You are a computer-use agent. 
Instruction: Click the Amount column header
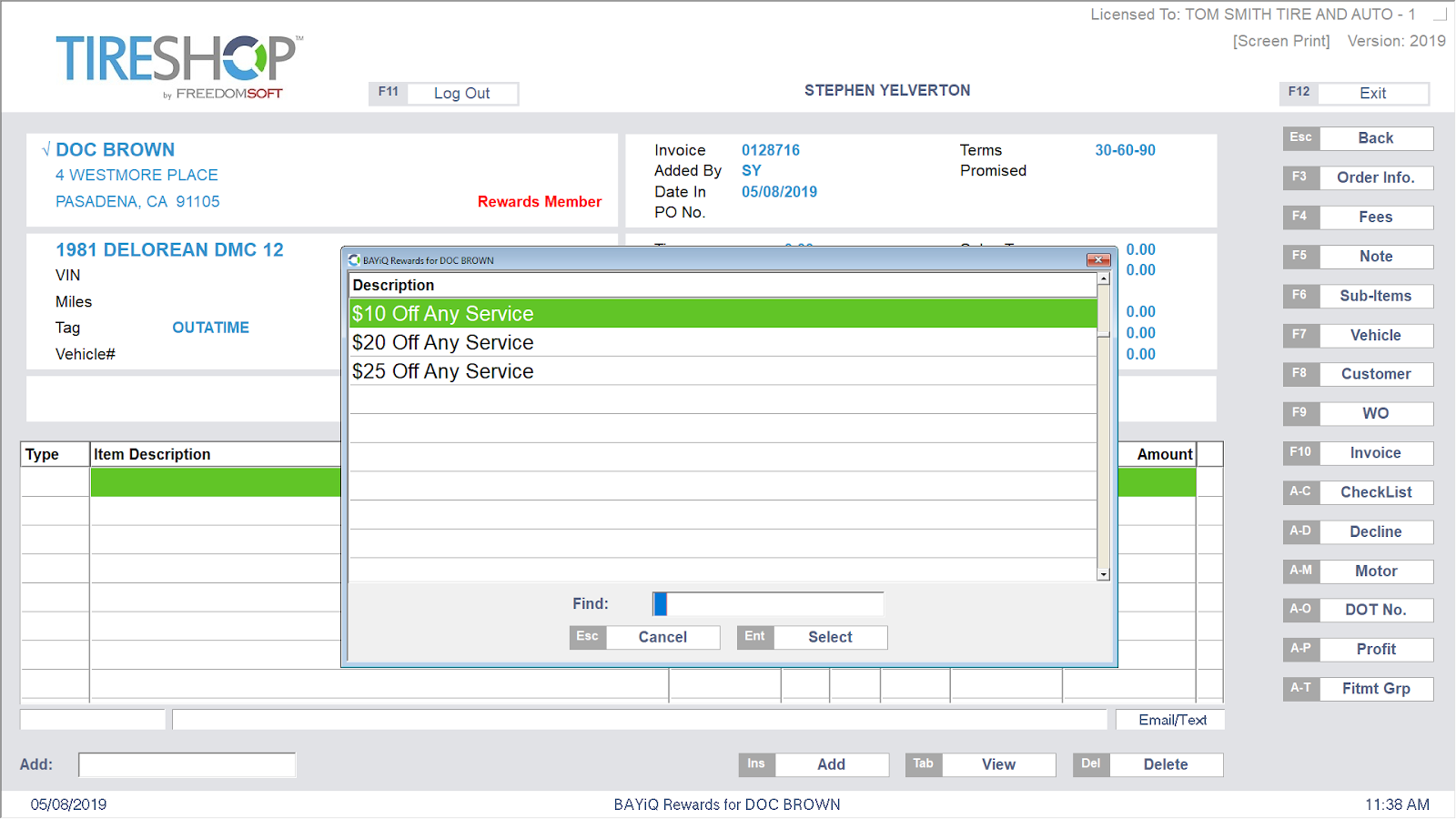1165,454
